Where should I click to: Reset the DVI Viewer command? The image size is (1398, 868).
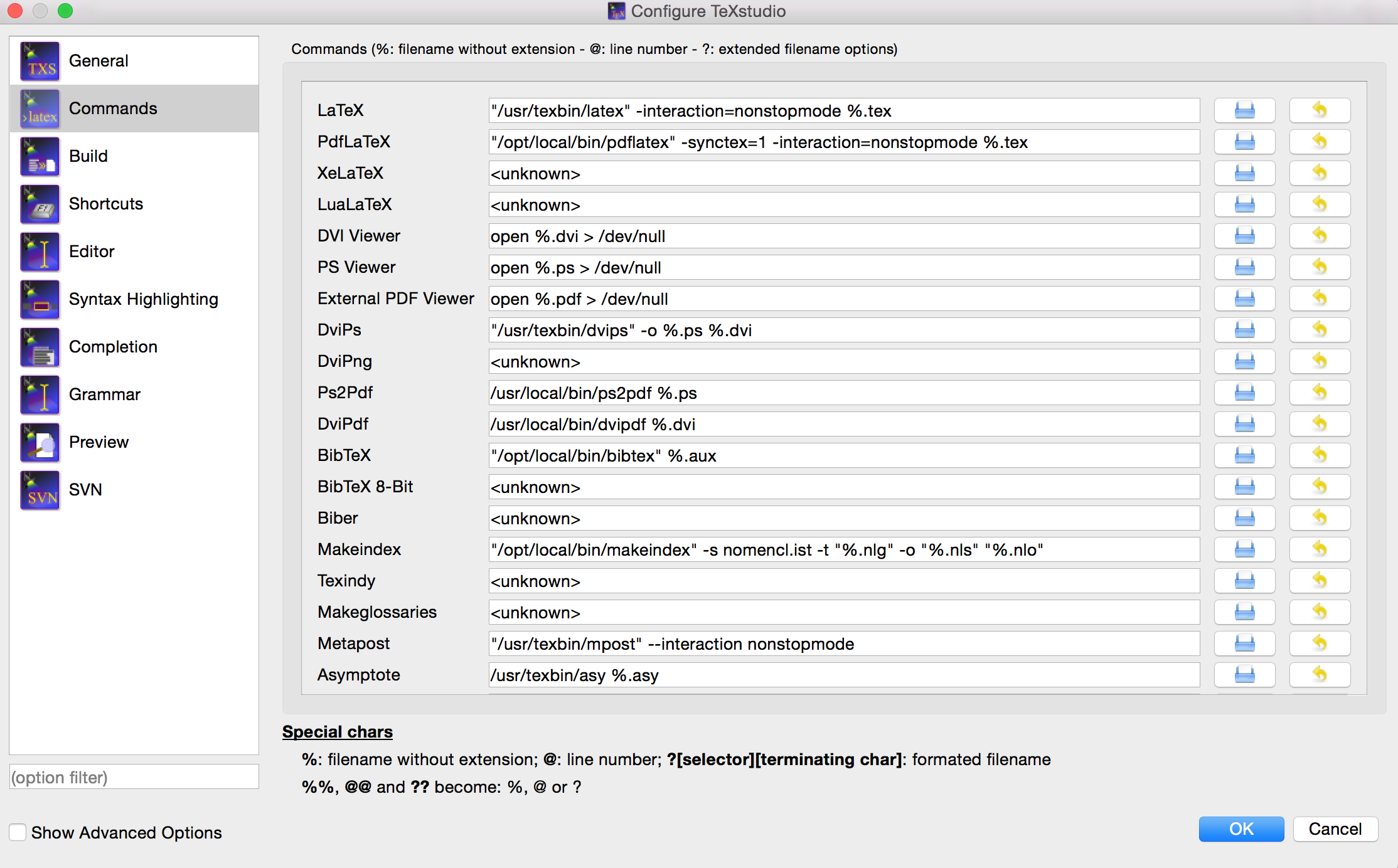tap(1320, 236)
